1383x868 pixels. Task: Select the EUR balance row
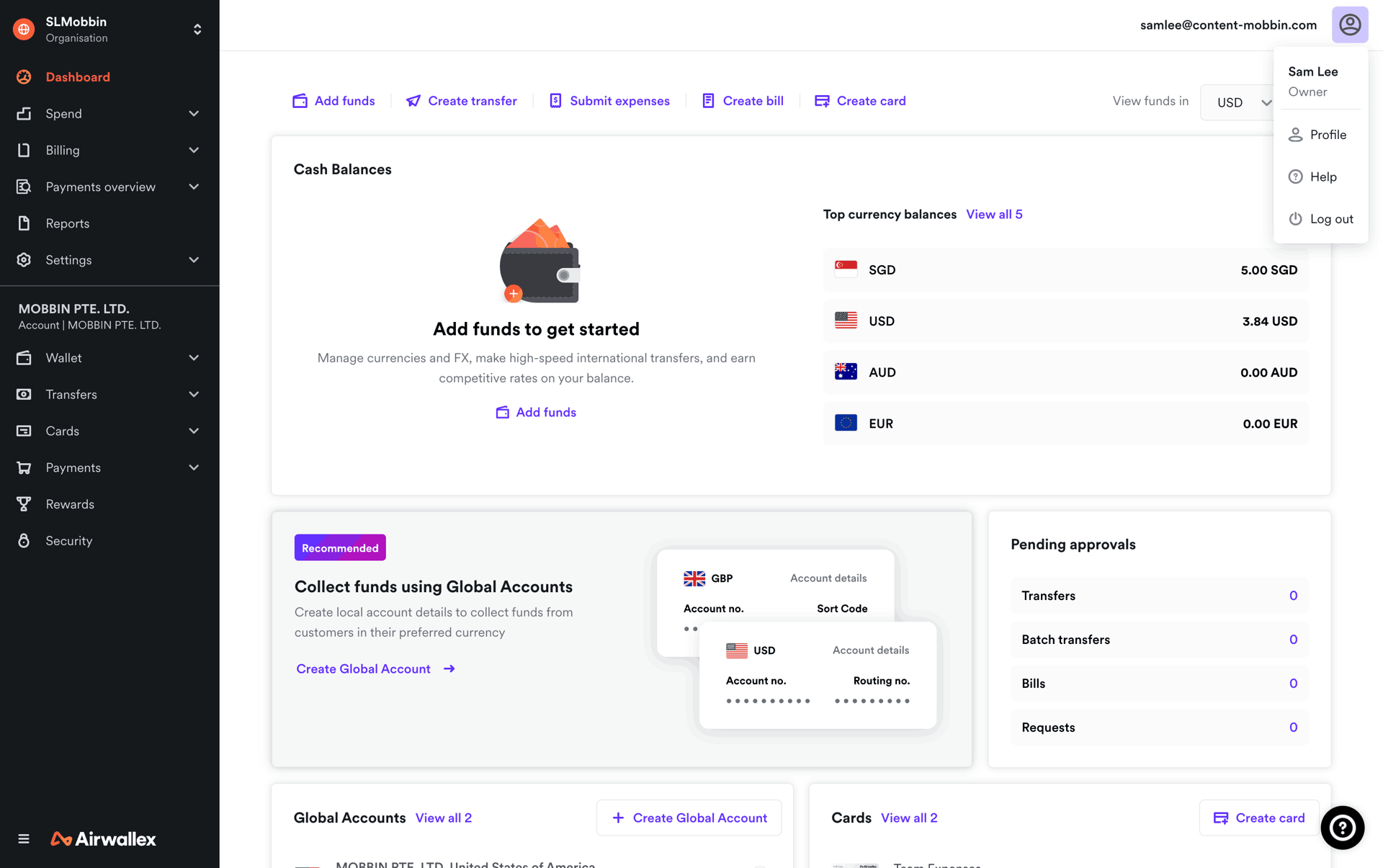1065,424
